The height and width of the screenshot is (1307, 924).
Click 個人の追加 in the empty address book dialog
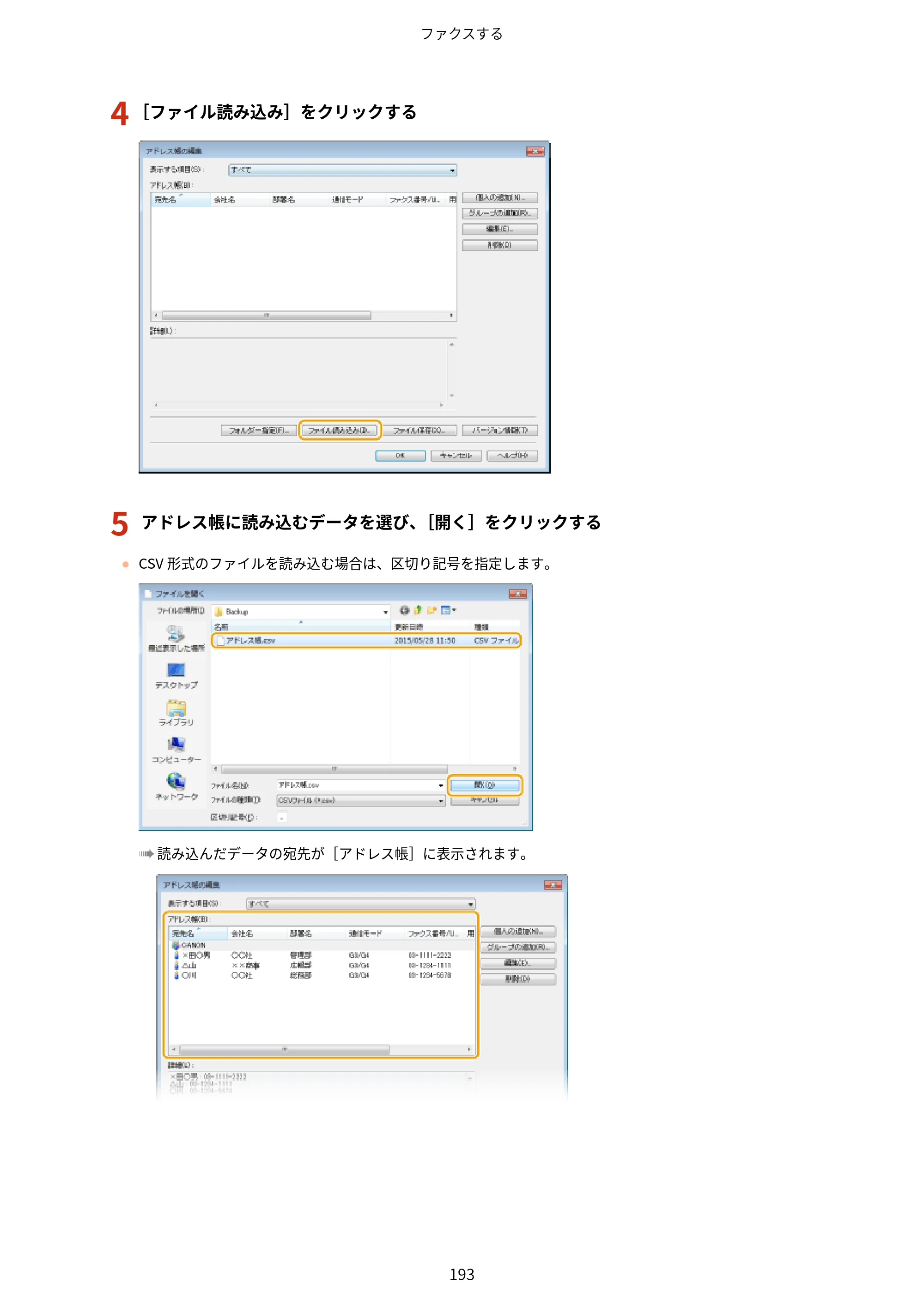pos(500,198)
